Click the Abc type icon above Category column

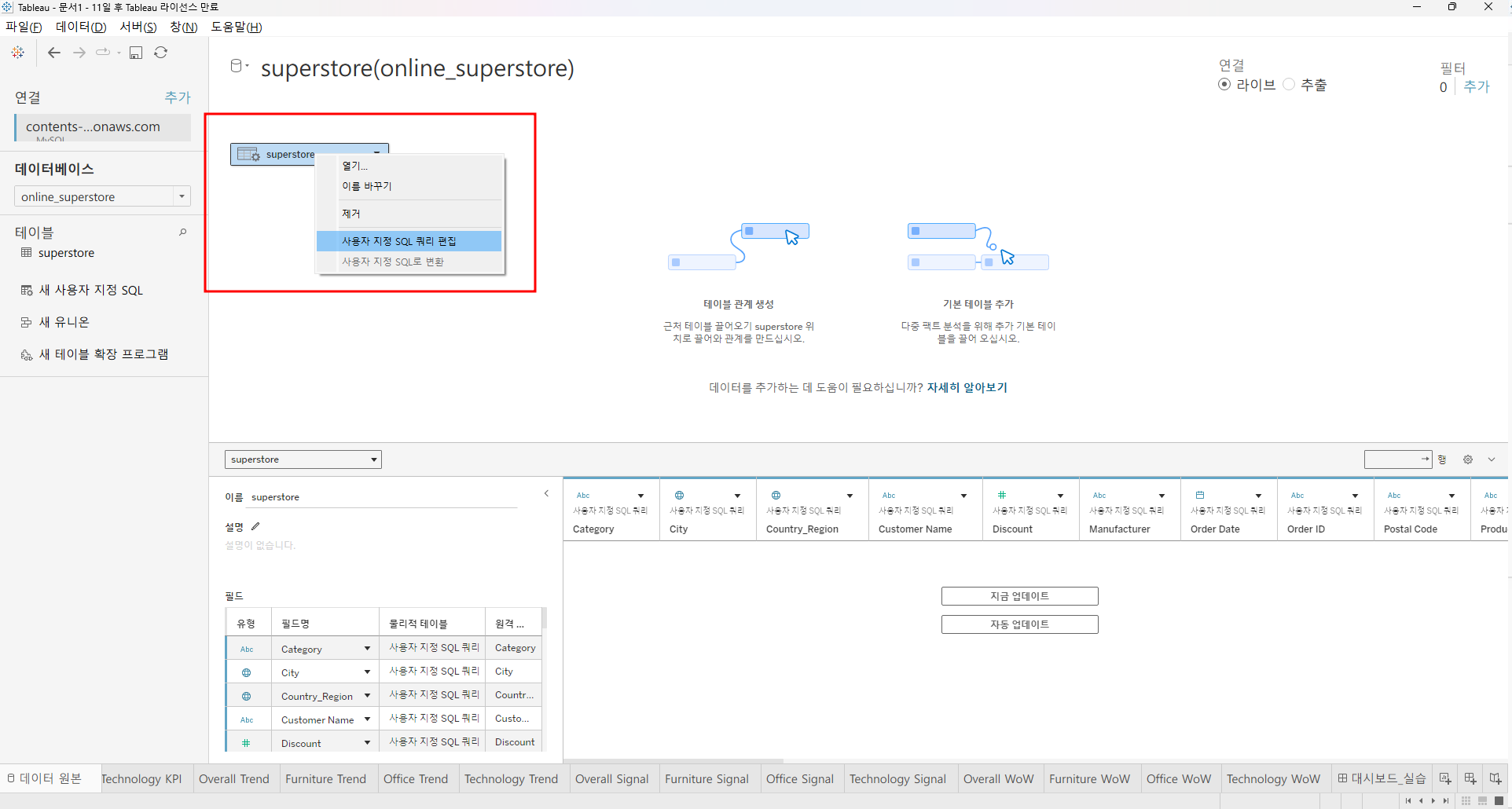(x=583, y=496)
